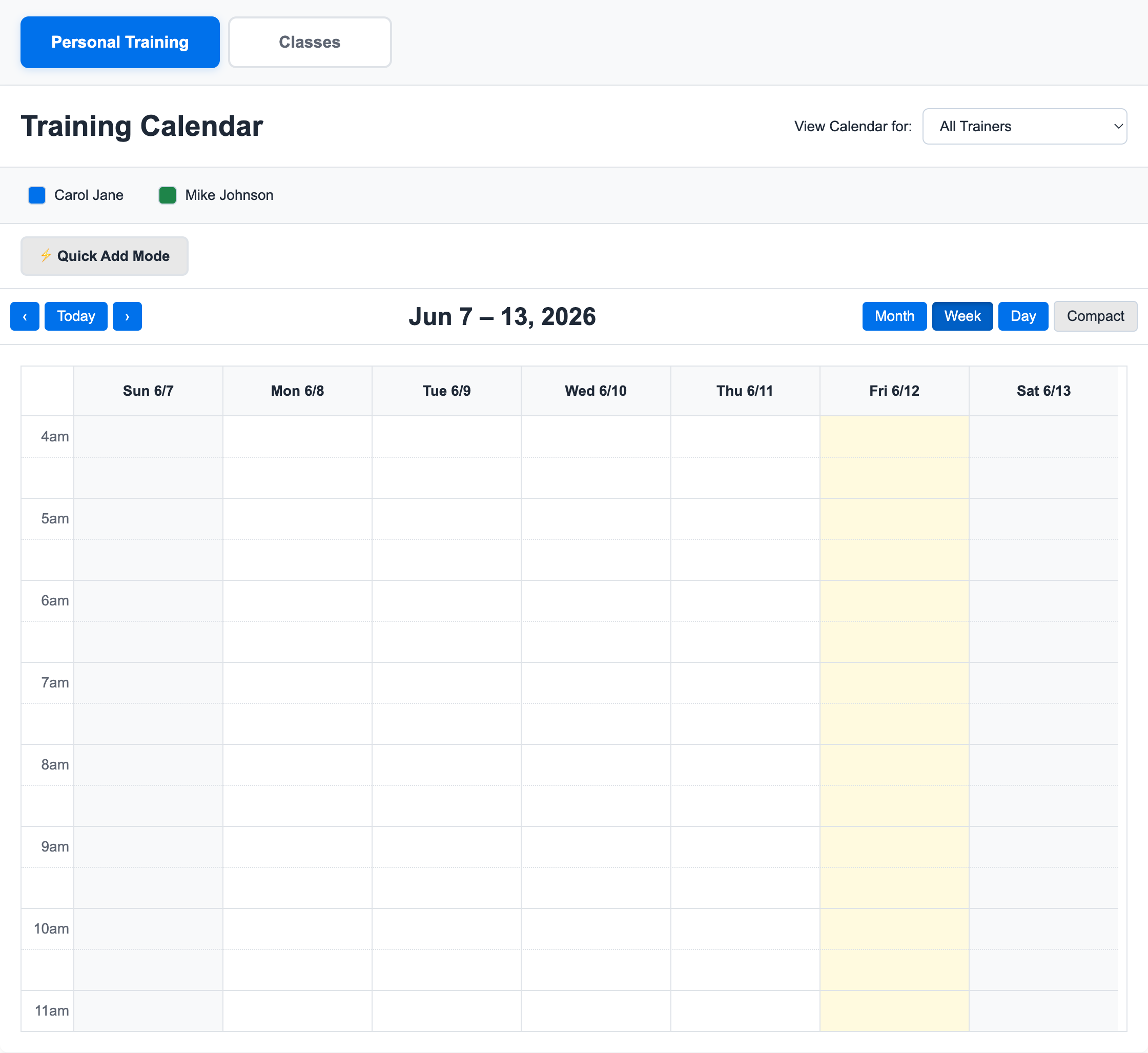Select the Friday 6/12 9am time slot
Image resolution: width=1148 pixels, height=1053 pixels.
[x=894, y=847]
